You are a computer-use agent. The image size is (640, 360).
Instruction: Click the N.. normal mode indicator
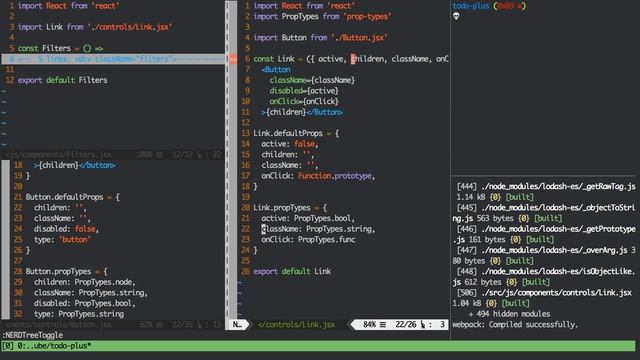237,324
